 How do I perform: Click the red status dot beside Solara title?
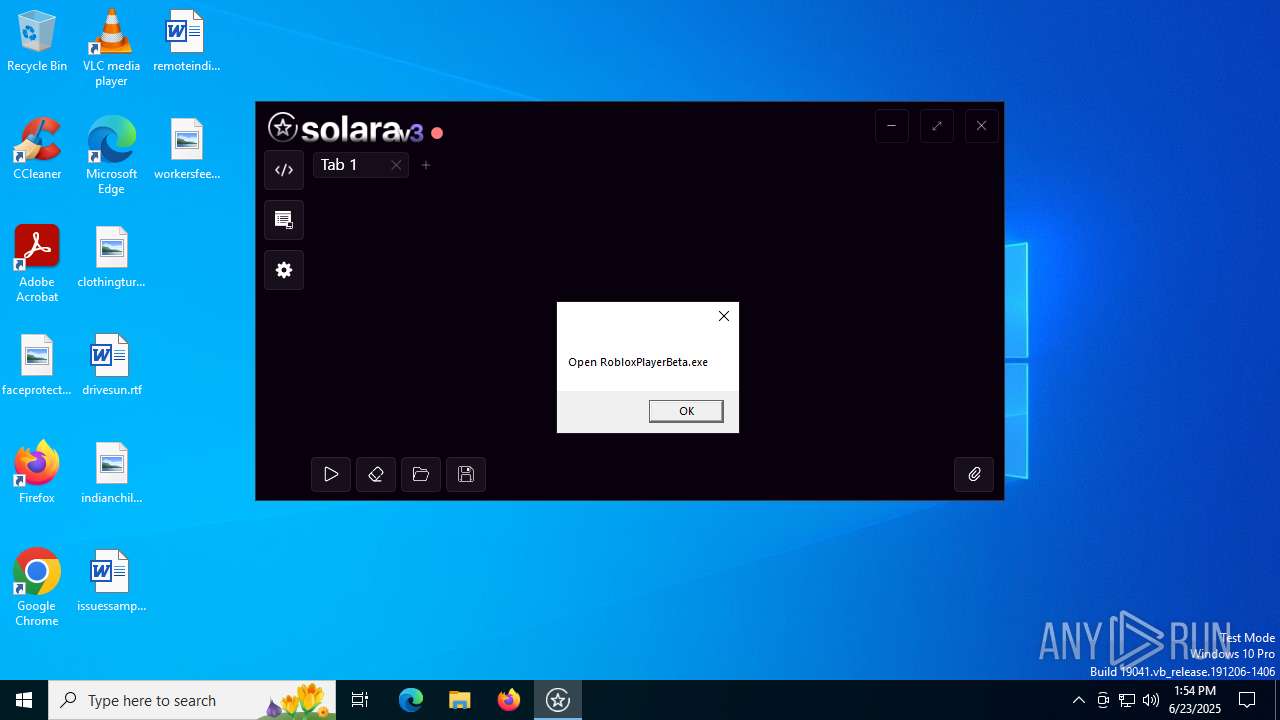[437, 132]
